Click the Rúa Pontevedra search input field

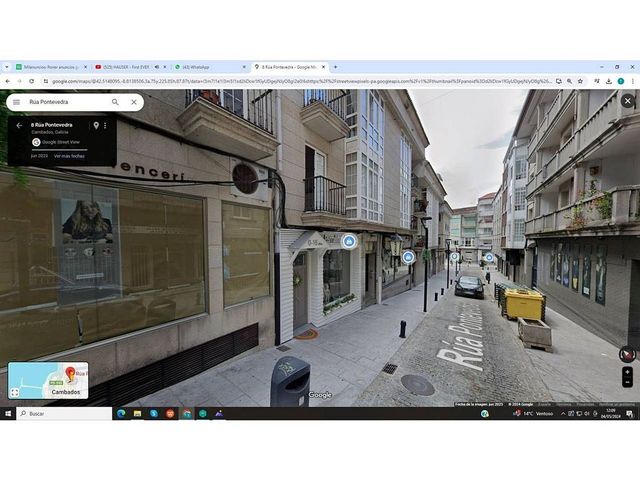pos(65,102)
